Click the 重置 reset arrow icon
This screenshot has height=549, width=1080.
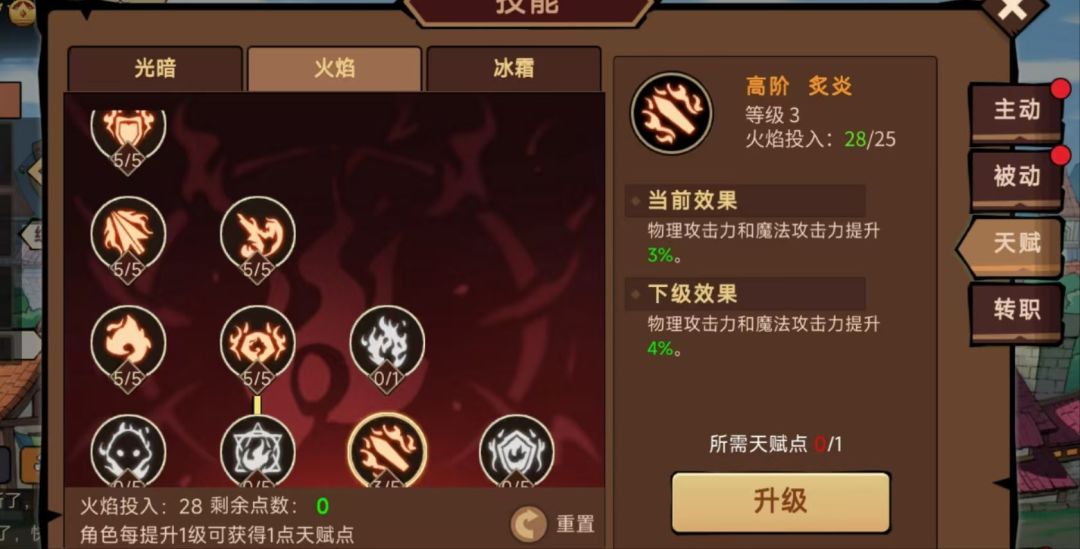click(x=528, y=524)
